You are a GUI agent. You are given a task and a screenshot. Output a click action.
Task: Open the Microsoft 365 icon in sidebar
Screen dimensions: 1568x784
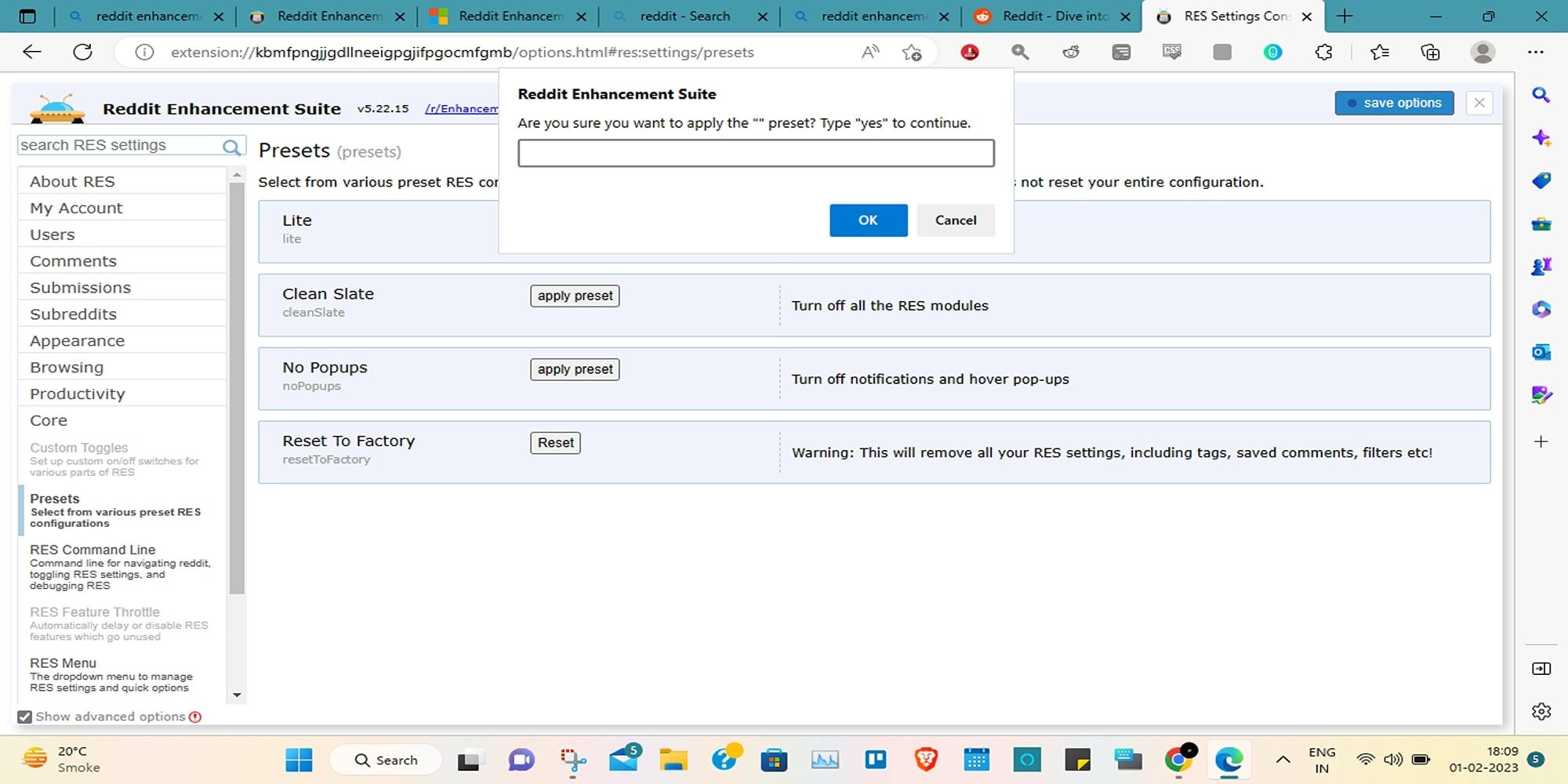click(1541, 309)
